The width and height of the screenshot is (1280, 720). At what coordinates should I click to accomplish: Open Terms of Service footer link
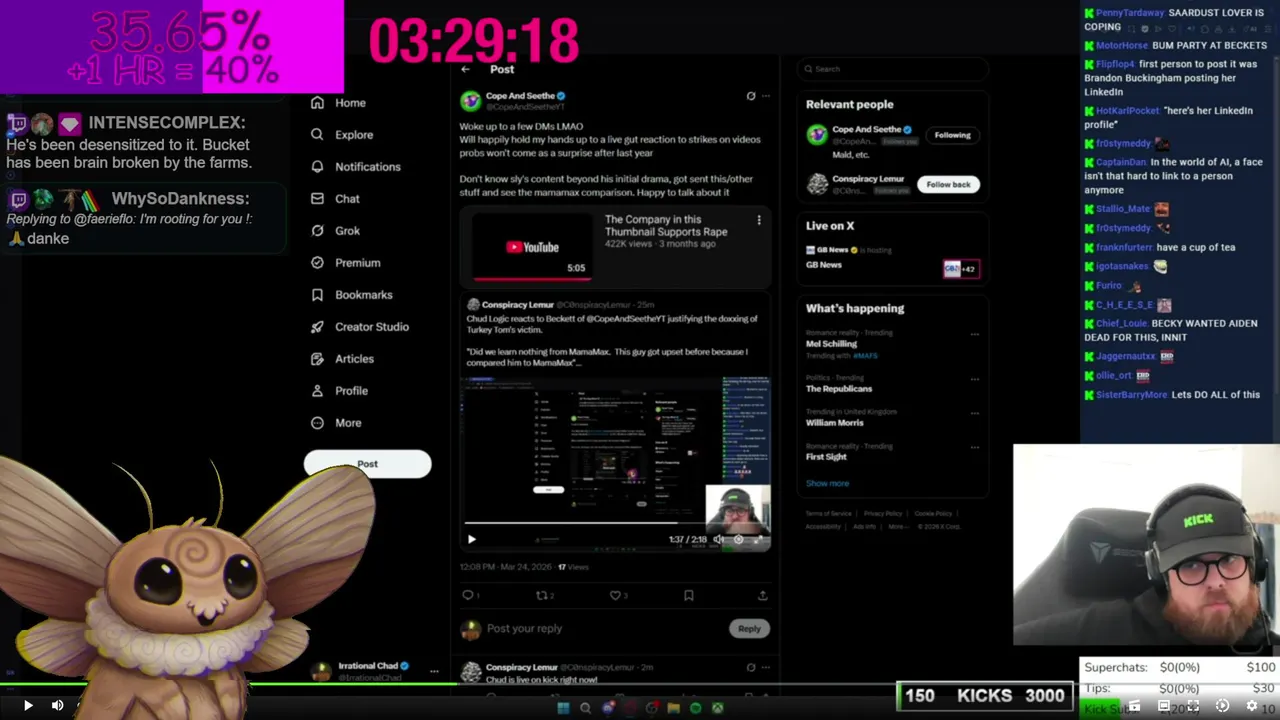pyautogui.click(x=828, y=513)
